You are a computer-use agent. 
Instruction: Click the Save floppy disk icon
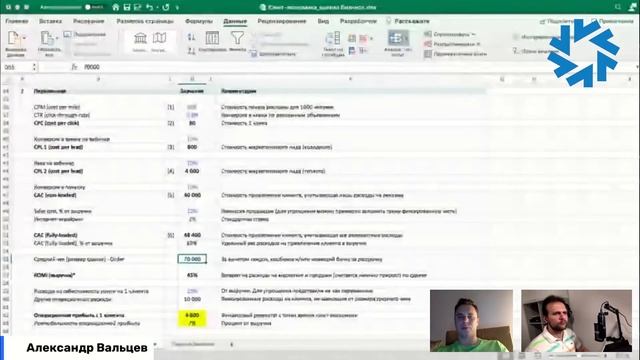click(x=127, y=7)
